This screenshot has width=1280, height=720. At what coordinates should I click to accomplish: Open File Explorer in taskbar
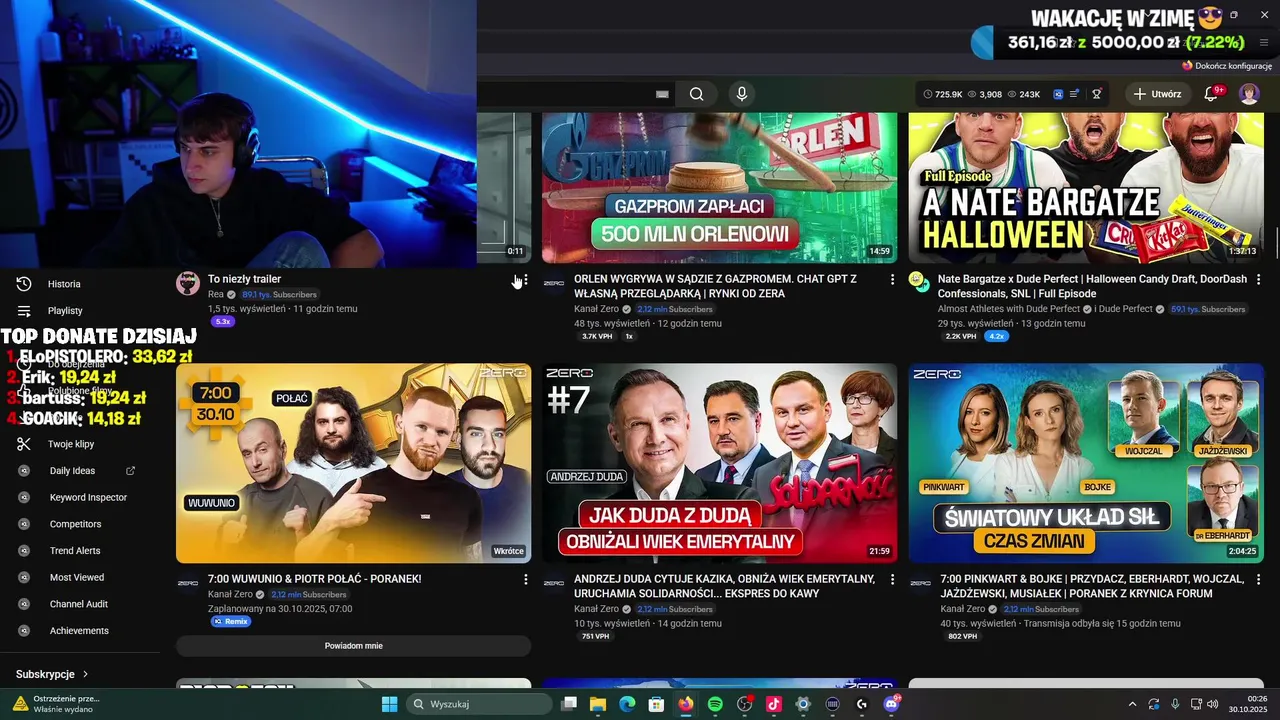tap(598, 704)
